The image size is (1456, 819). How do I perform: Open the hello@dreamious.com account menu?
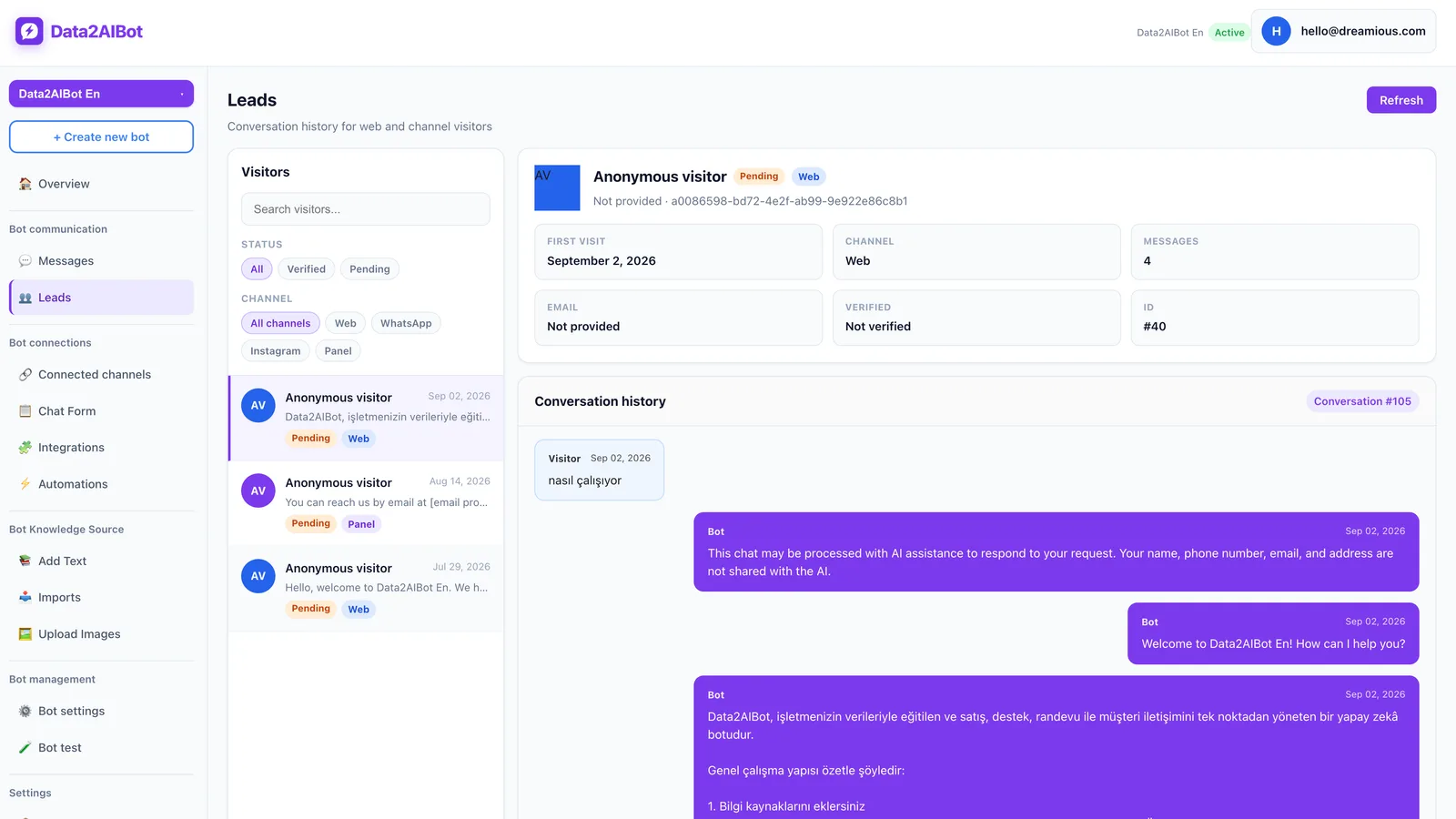1343,31
